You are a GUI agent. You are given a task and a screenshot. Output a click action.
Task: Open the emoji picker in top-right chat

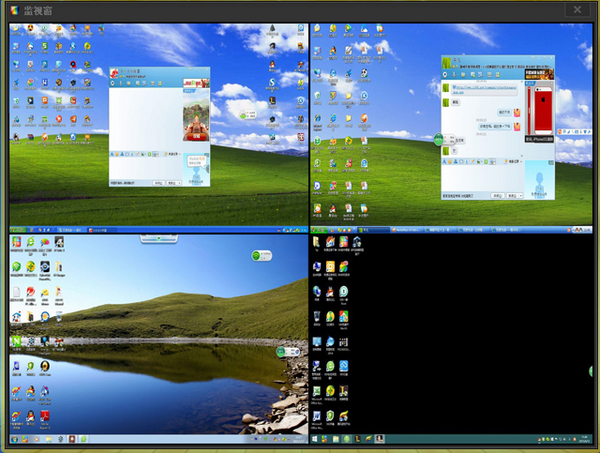pos(450,162)
